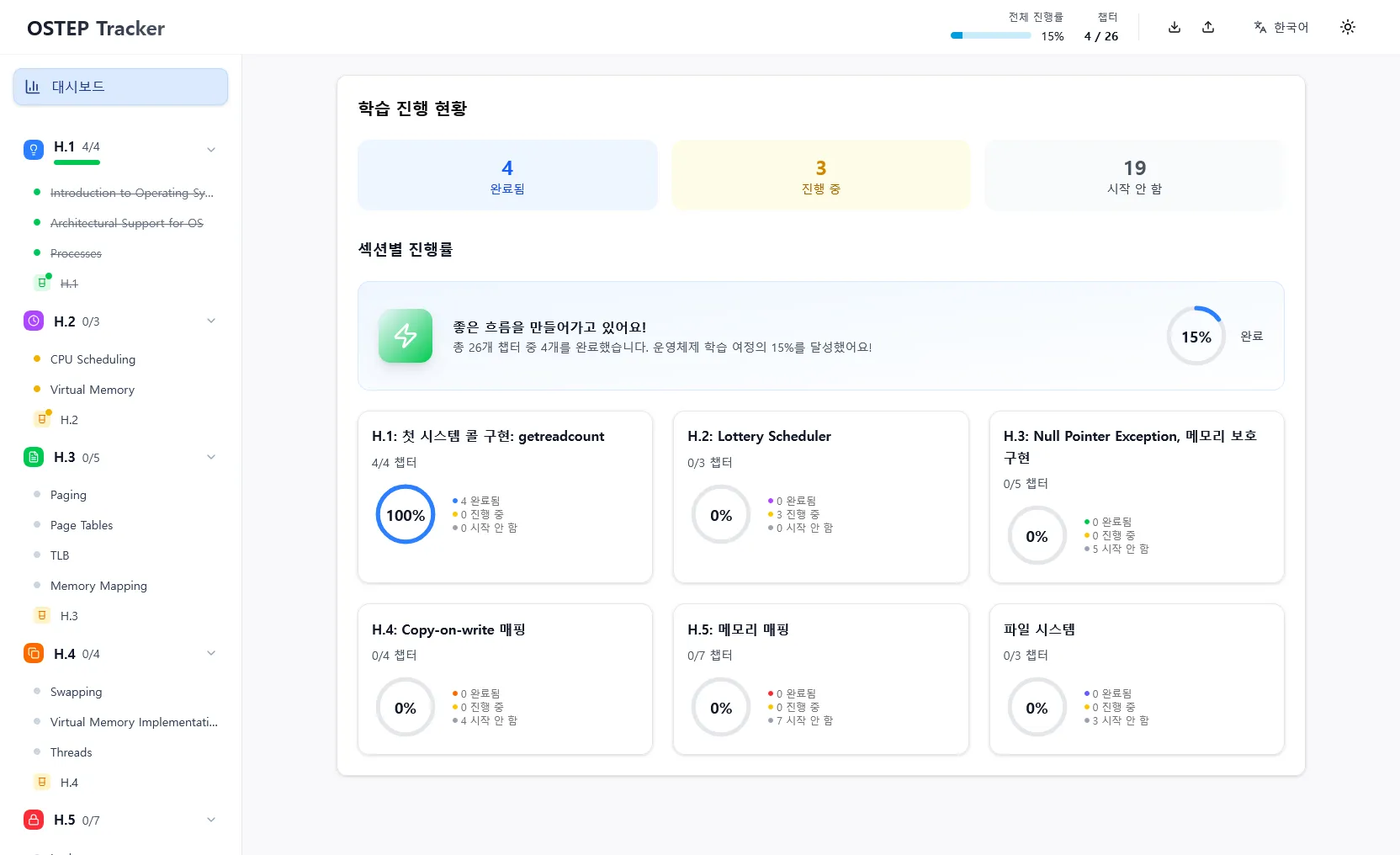This screenshot has width=1400, height=855.
Task: Click the 섹션별 진행률 heading
Action: [x=406, y=249]
